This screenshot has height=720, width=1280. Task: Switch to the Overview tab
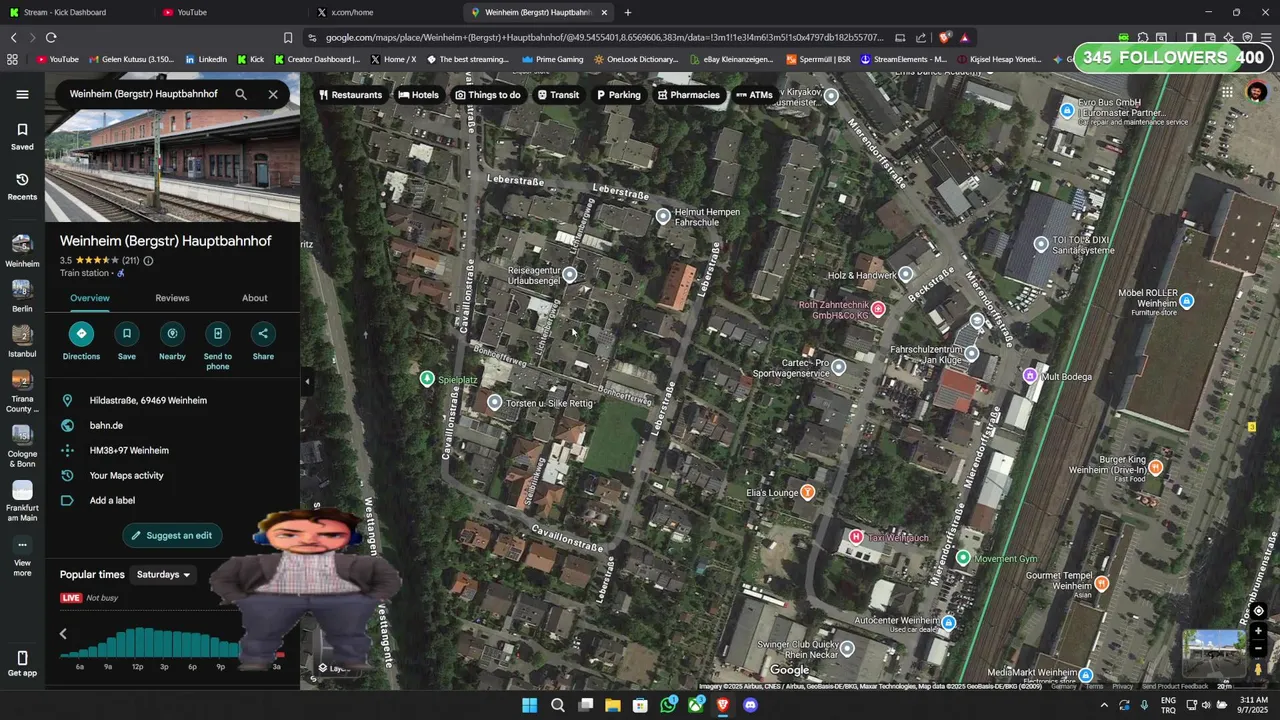pos(90,298)
